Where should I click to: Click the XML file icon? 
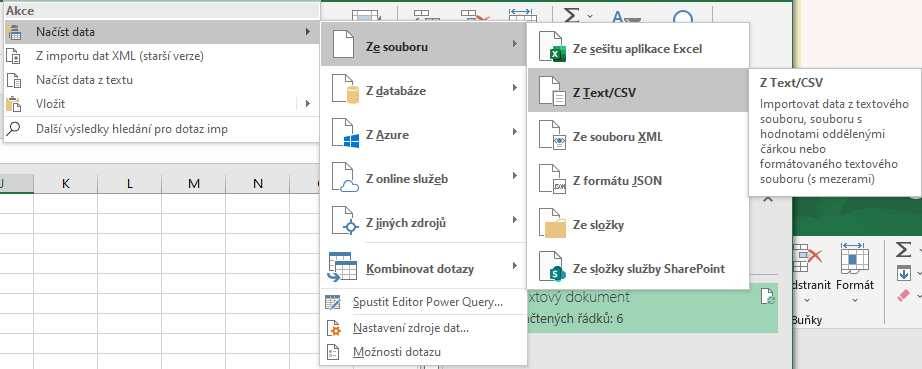pyautogui.click(x=552, y=136)
